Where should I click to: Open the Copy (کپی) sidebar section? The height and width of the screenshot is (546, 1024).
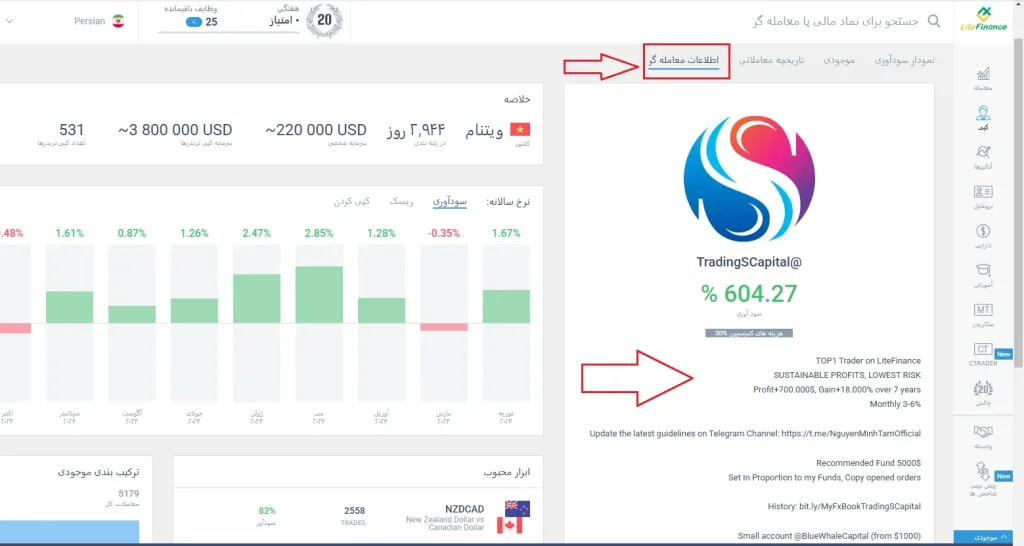pyautogui.click(x=982, y=117)
